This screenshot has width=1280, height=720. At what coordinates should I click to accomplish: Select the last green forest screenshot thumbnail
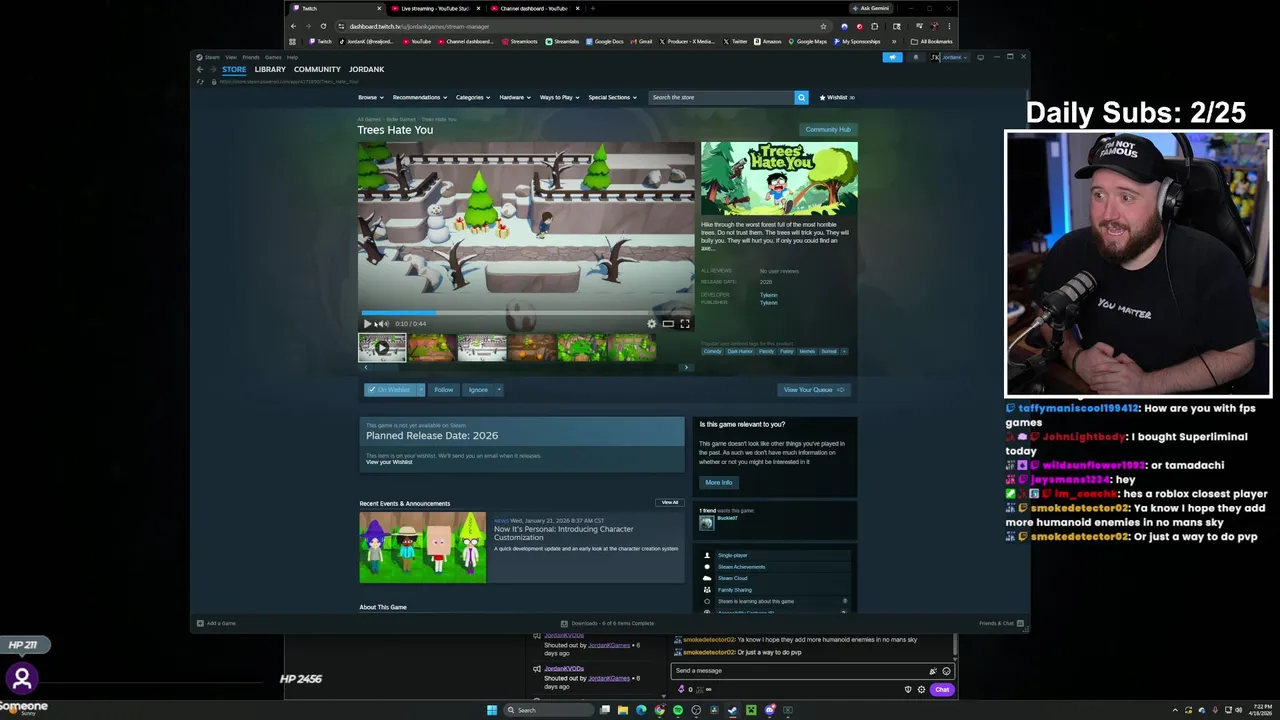632,348
